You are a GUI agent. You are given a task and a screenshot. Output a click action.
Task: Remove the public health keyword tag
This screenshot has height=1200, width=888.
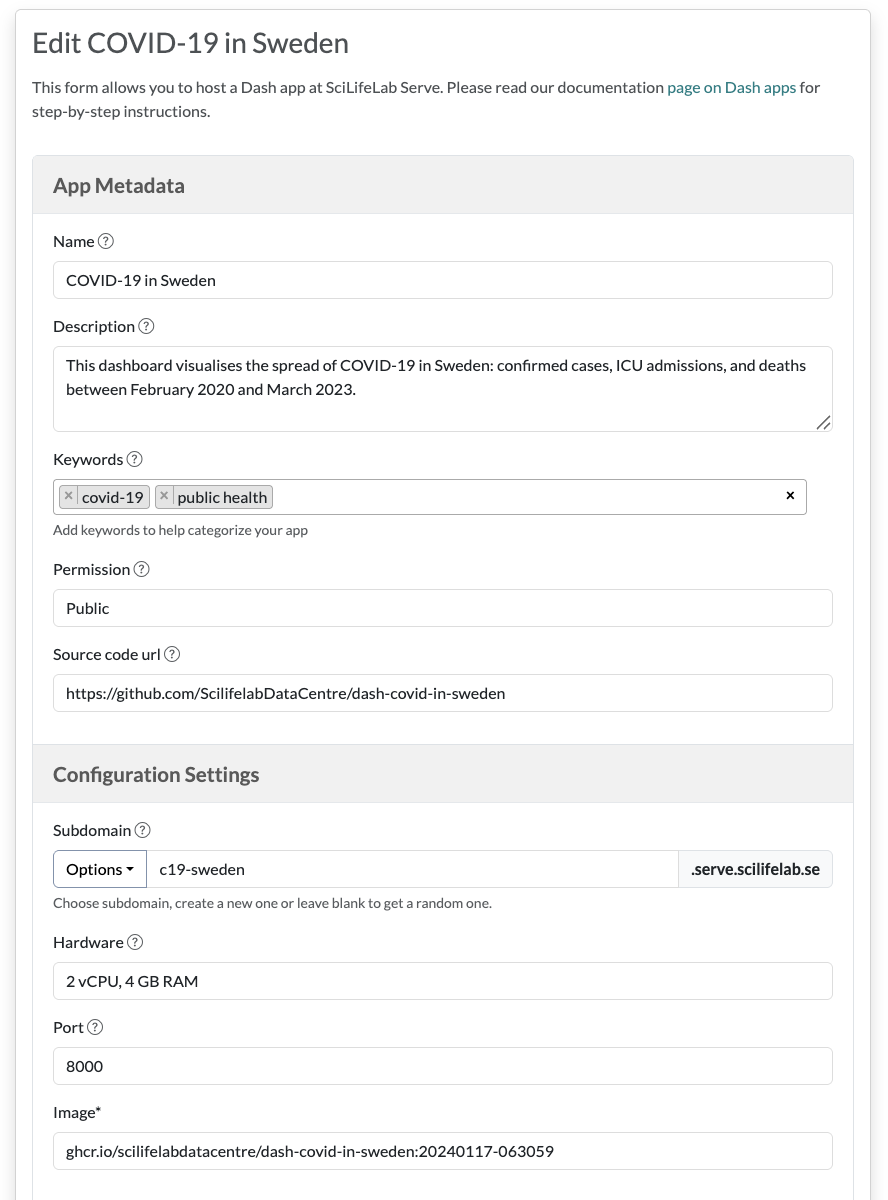point(164,496)
